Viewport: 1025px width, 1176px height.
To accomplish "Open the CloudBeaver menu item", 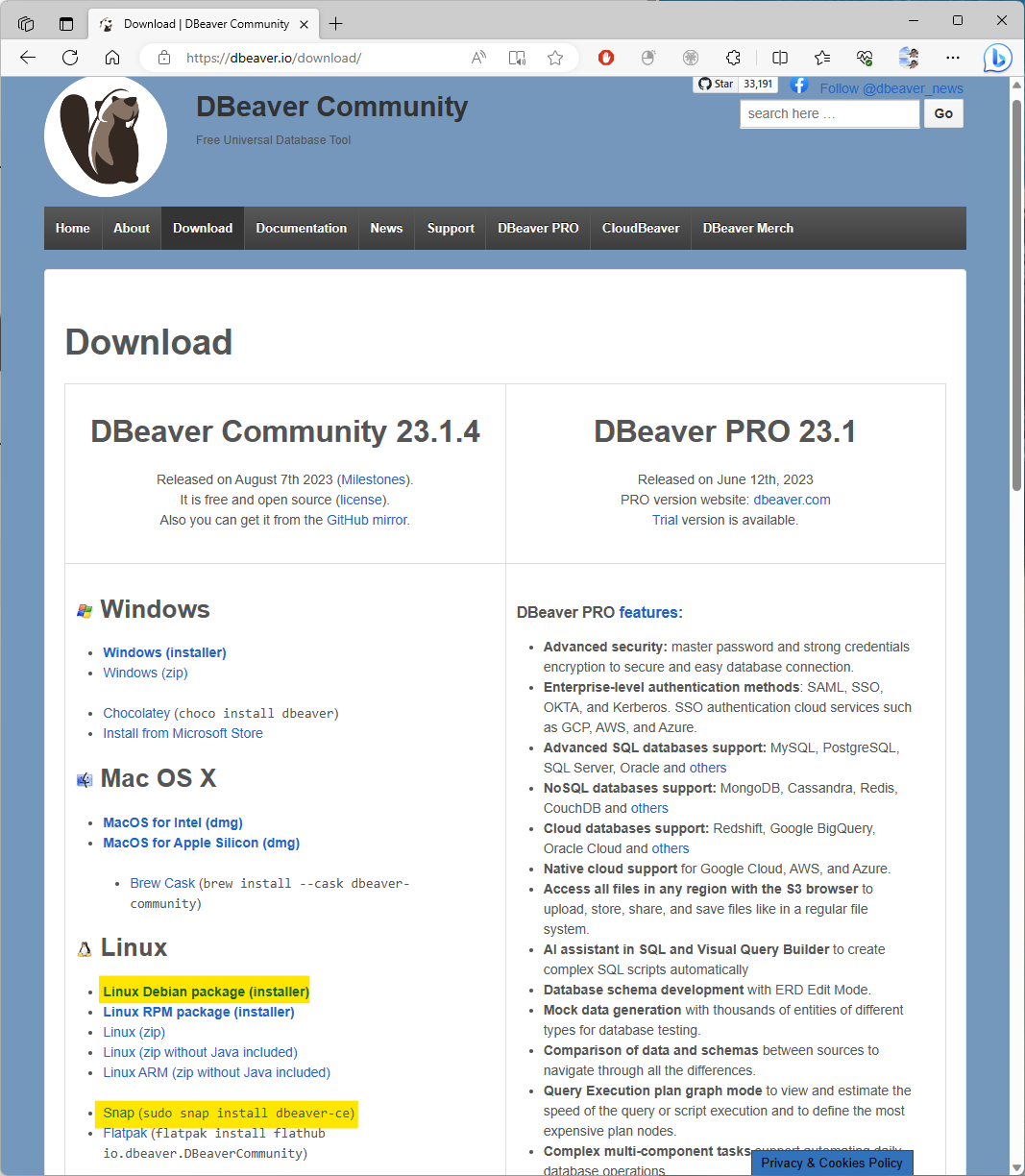I will [x=641, y=229].
